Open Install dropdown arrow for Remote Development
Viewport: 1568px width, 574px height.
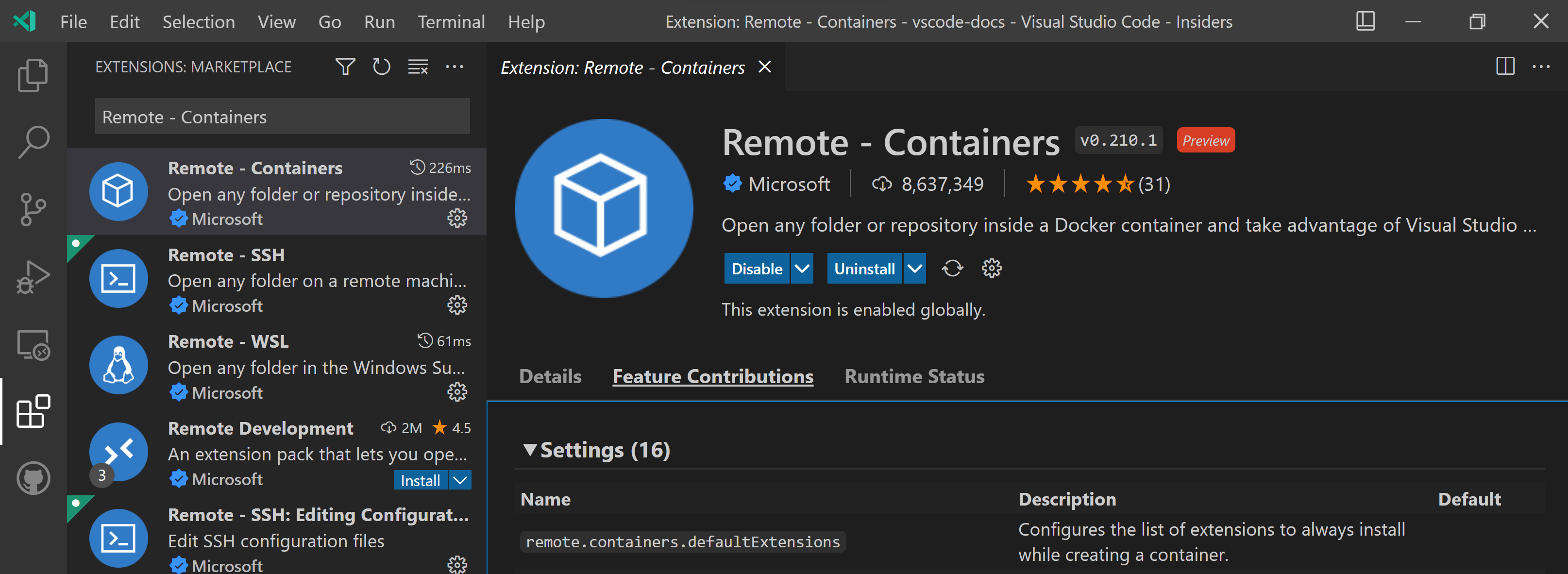(461, 480)
